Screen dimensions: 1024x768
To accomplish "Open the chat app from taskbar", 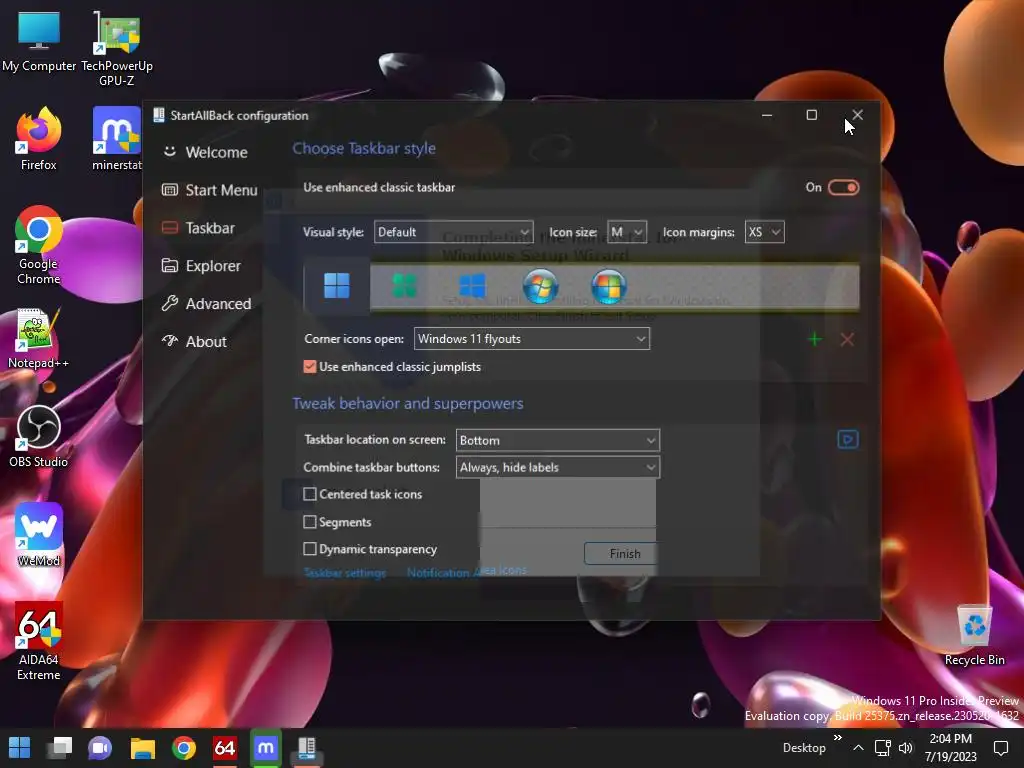I will pos(101,748).
